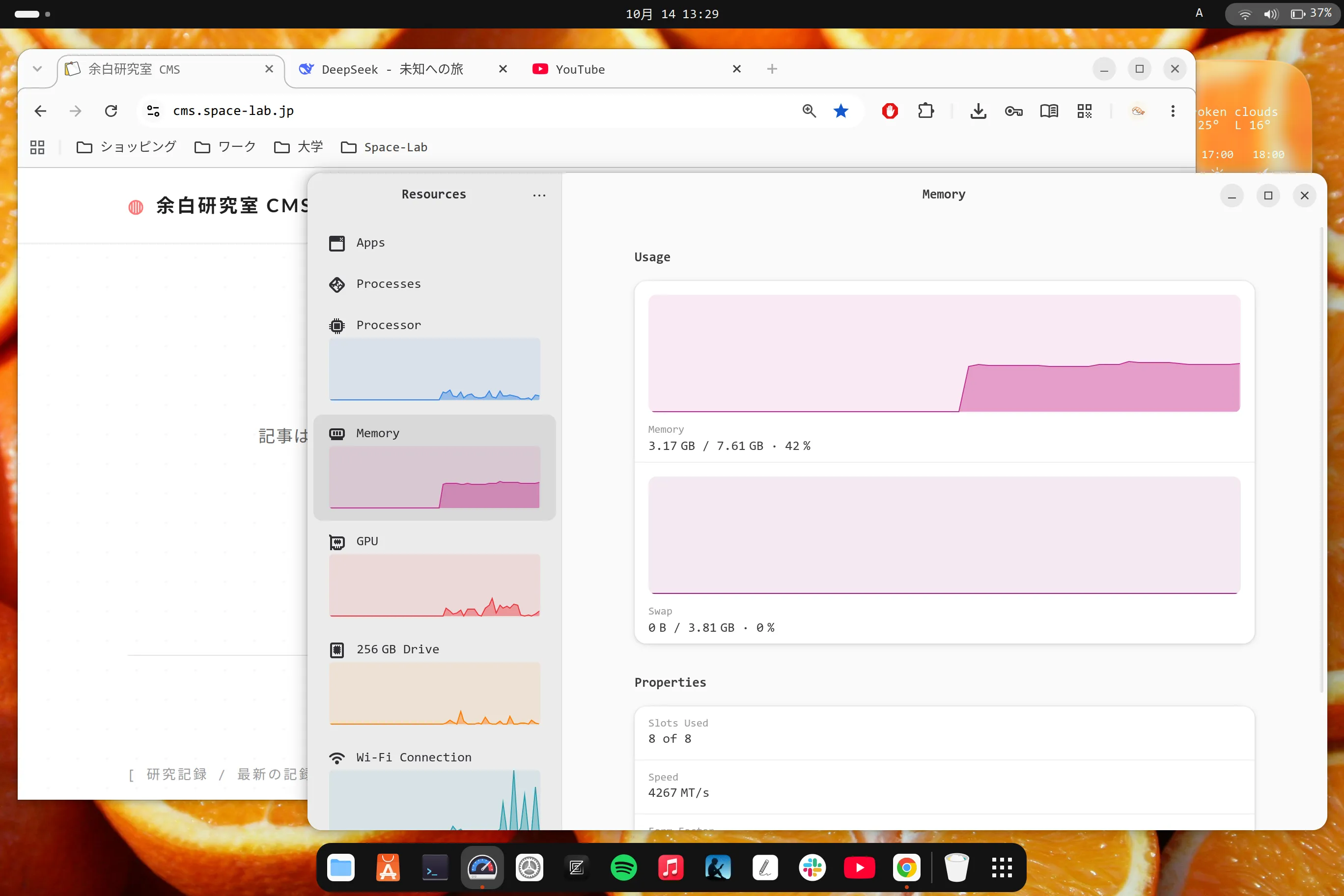The width and height of the screenshot is (1344, 896).
Task: Open the Chrome profile avatar
Action: [x=1137, y=111]
